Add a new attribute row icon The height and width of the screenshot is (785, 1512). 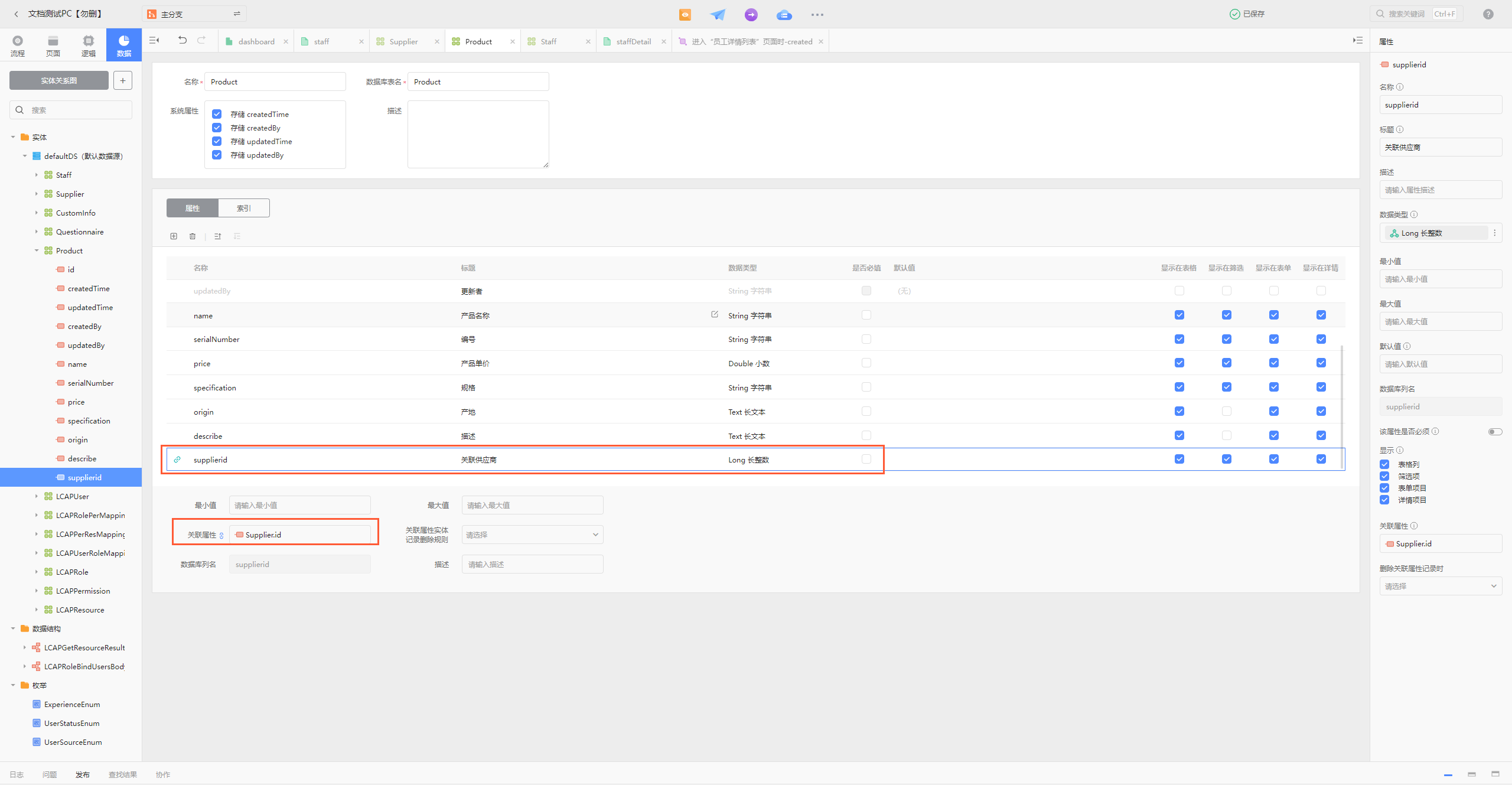[x=174, y=236]
